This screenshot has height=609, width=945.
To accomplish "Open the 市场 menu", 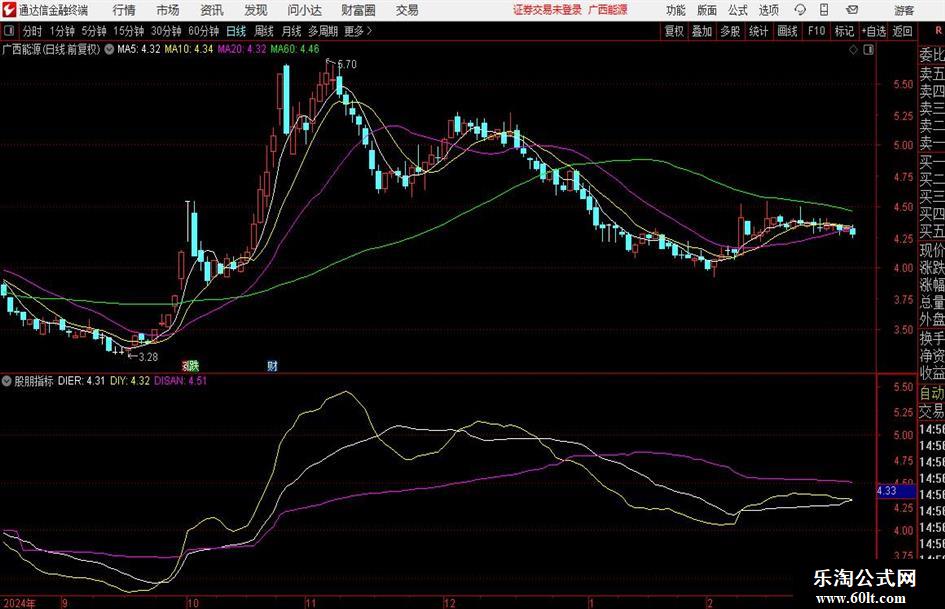I will coord(168,10).
